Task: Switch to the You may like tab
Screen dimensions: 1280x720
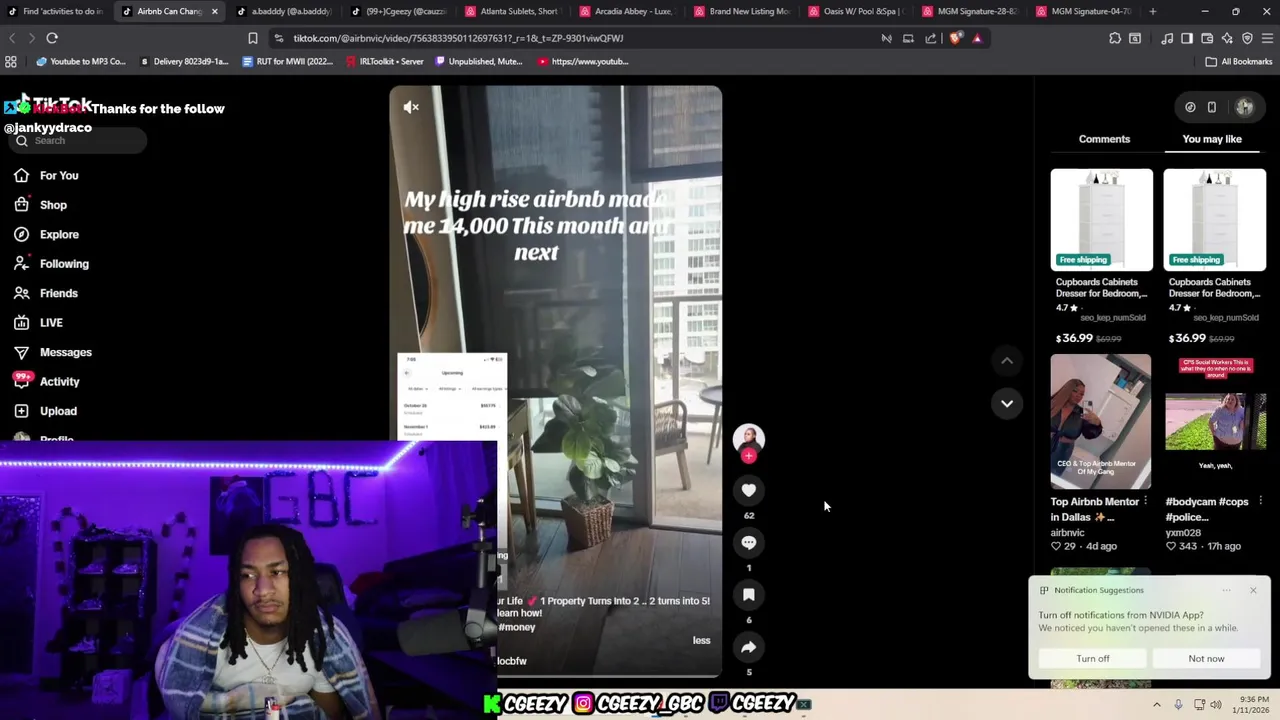Action: 1212,139
